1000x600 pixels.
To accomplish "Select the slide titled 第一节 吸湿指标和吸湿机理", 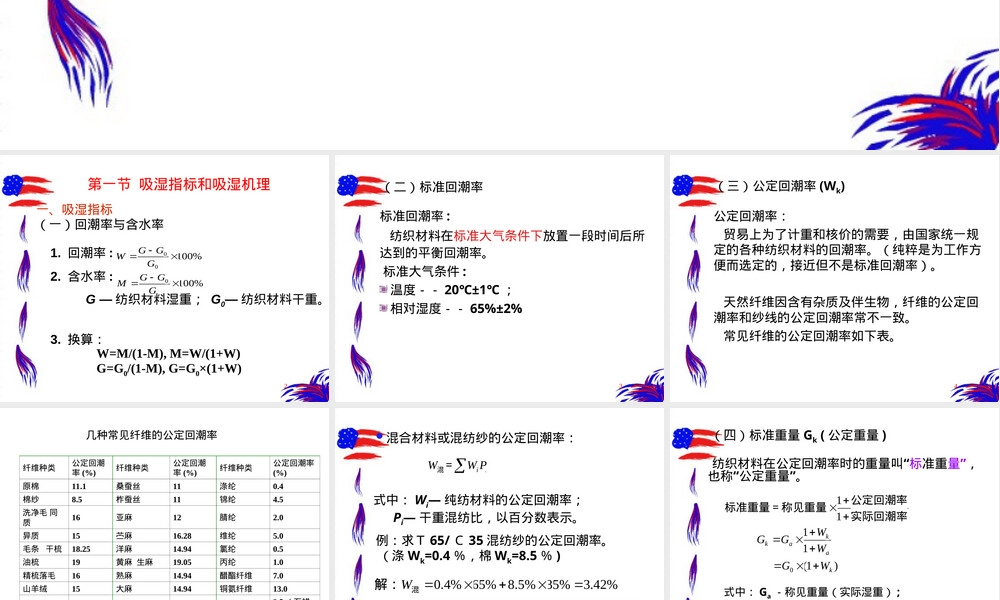I will tap(165, 278).
